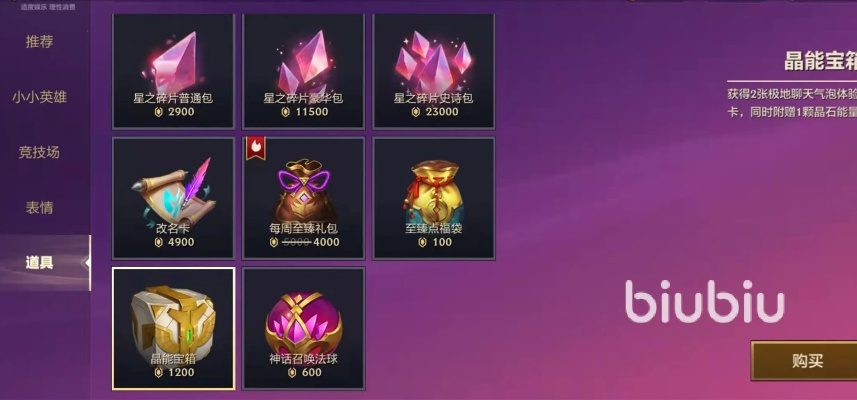Click the 4000 discounted price label
The image size is (857, 400).
coord(326,242)
